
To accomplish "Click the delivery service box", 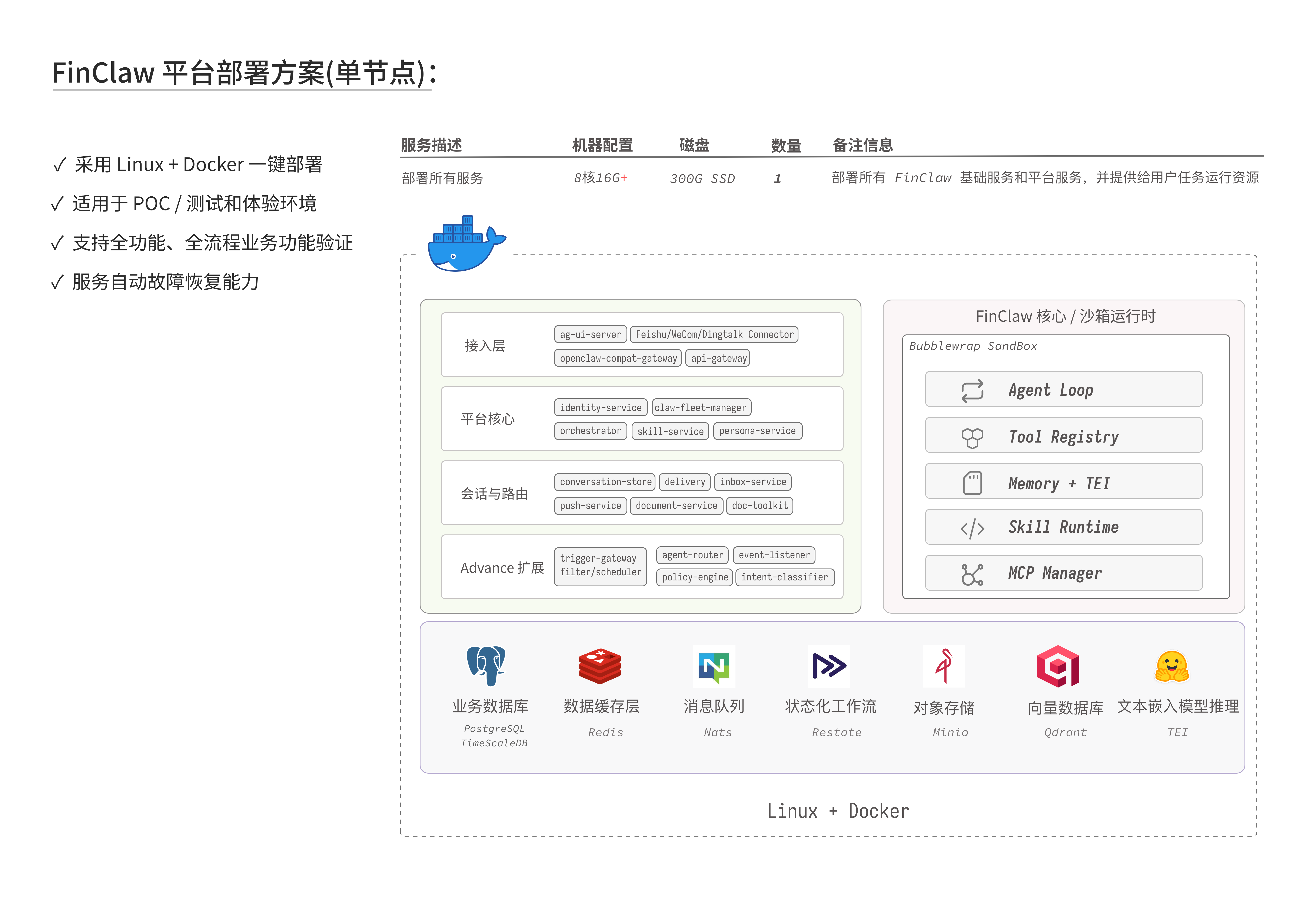I will click(685, 482).
